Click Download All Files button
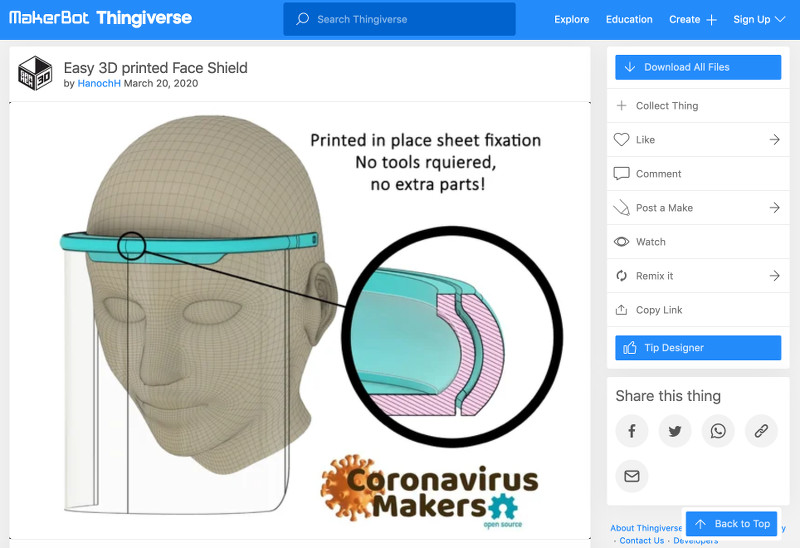The width and height of the screenshot is (800, 548). click(x=698, y=67)
